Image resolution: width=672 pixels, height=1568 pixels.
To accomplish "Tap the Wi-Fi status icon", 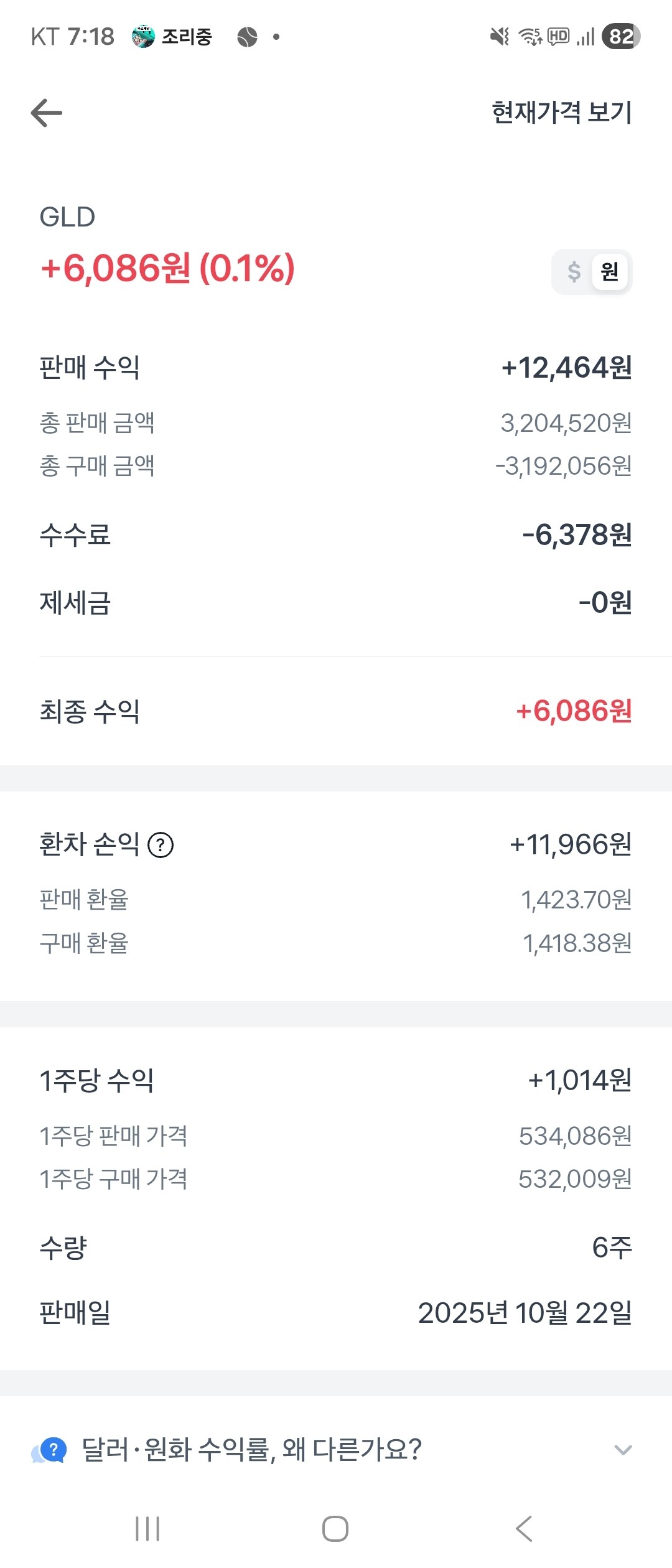I will [530, 37].
